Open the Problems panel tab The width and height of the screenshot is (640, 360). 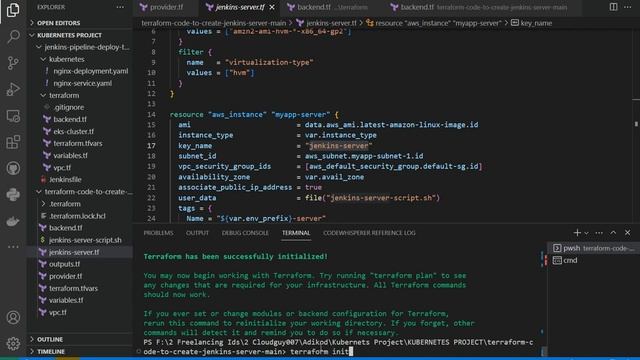tap(158, 233)
